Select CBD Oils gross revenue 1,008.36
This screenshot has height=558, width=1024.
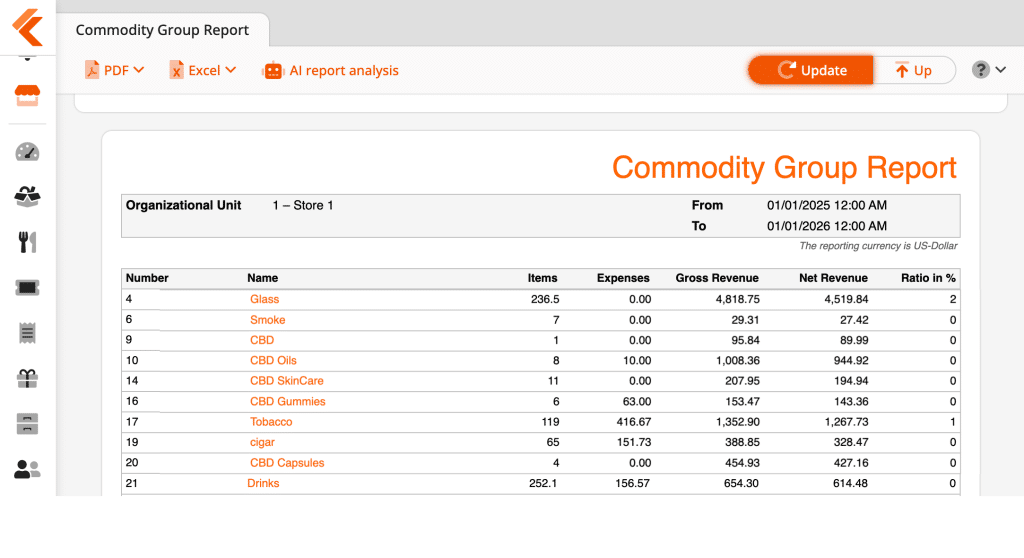pos(737,361)
